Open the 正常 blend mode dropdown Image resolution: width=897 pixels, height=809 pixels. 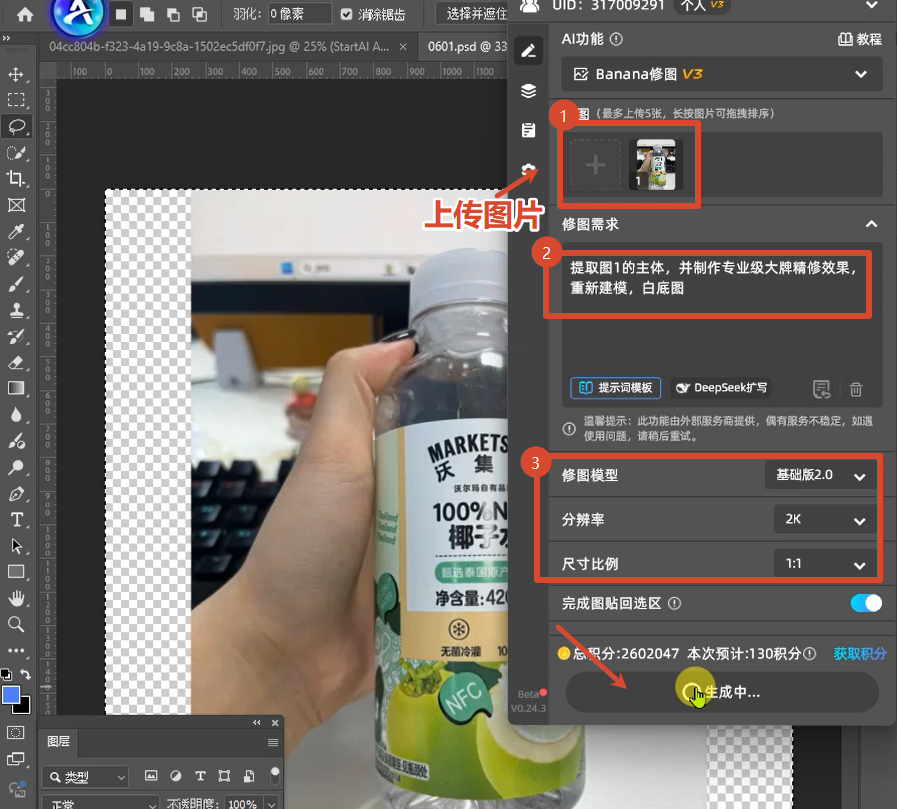pos(101,802)
